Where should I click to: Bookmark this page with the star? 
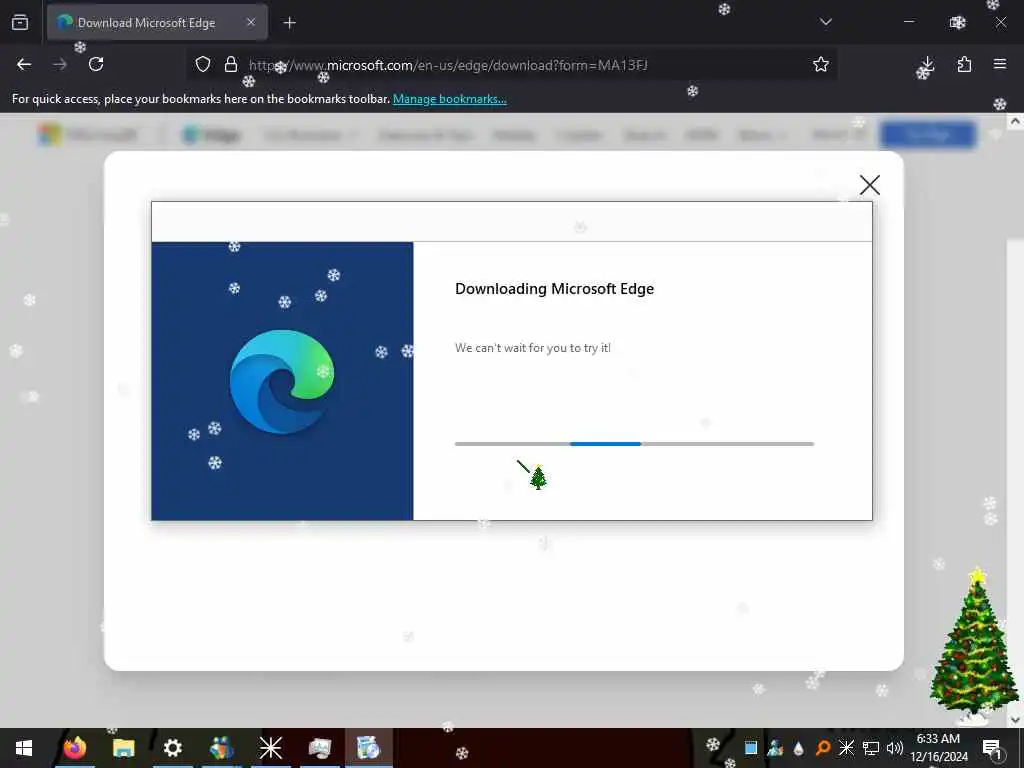tap(821, 64)
